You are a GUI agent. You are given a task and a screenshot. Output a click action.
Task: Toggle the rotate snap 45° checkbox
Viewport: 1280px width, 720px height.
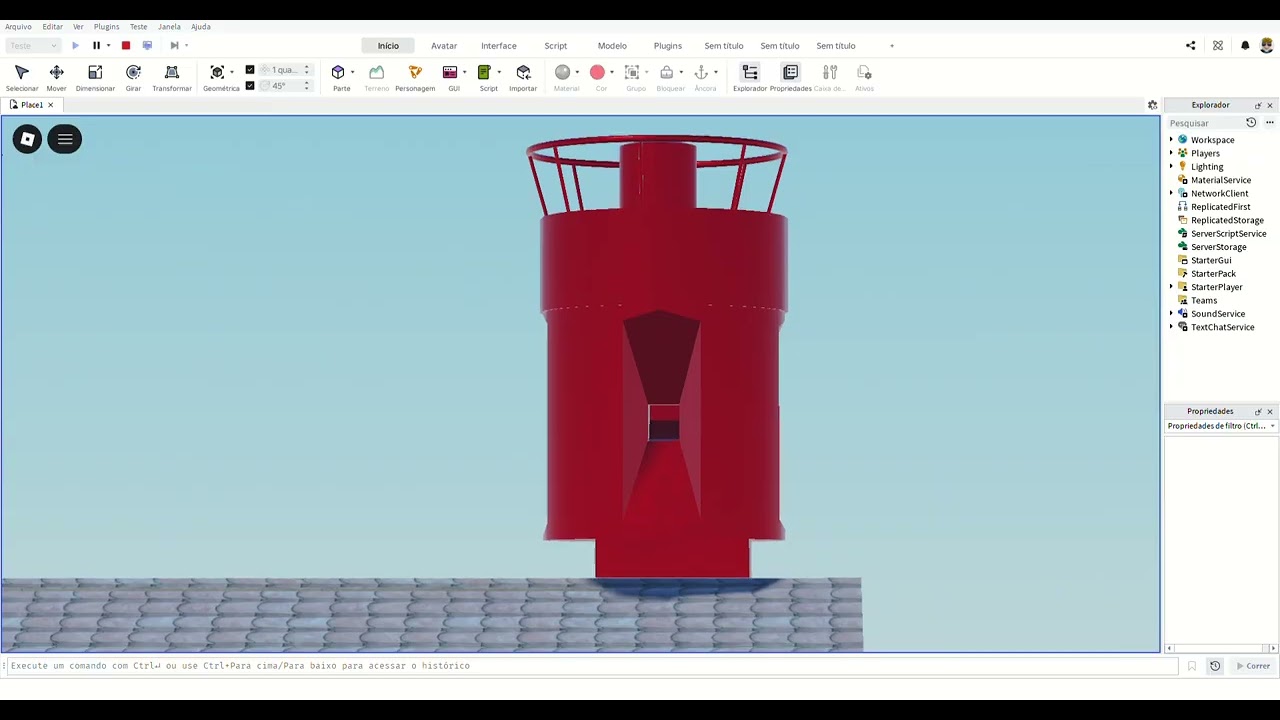click(250, 85)
